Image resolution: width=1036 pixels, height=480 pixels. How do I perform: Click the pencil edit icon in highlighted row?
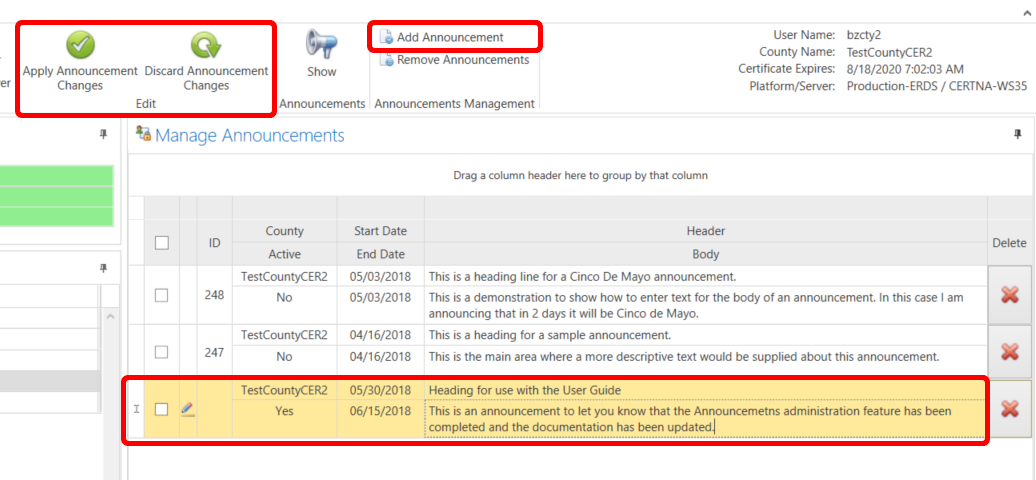point(187,409)
